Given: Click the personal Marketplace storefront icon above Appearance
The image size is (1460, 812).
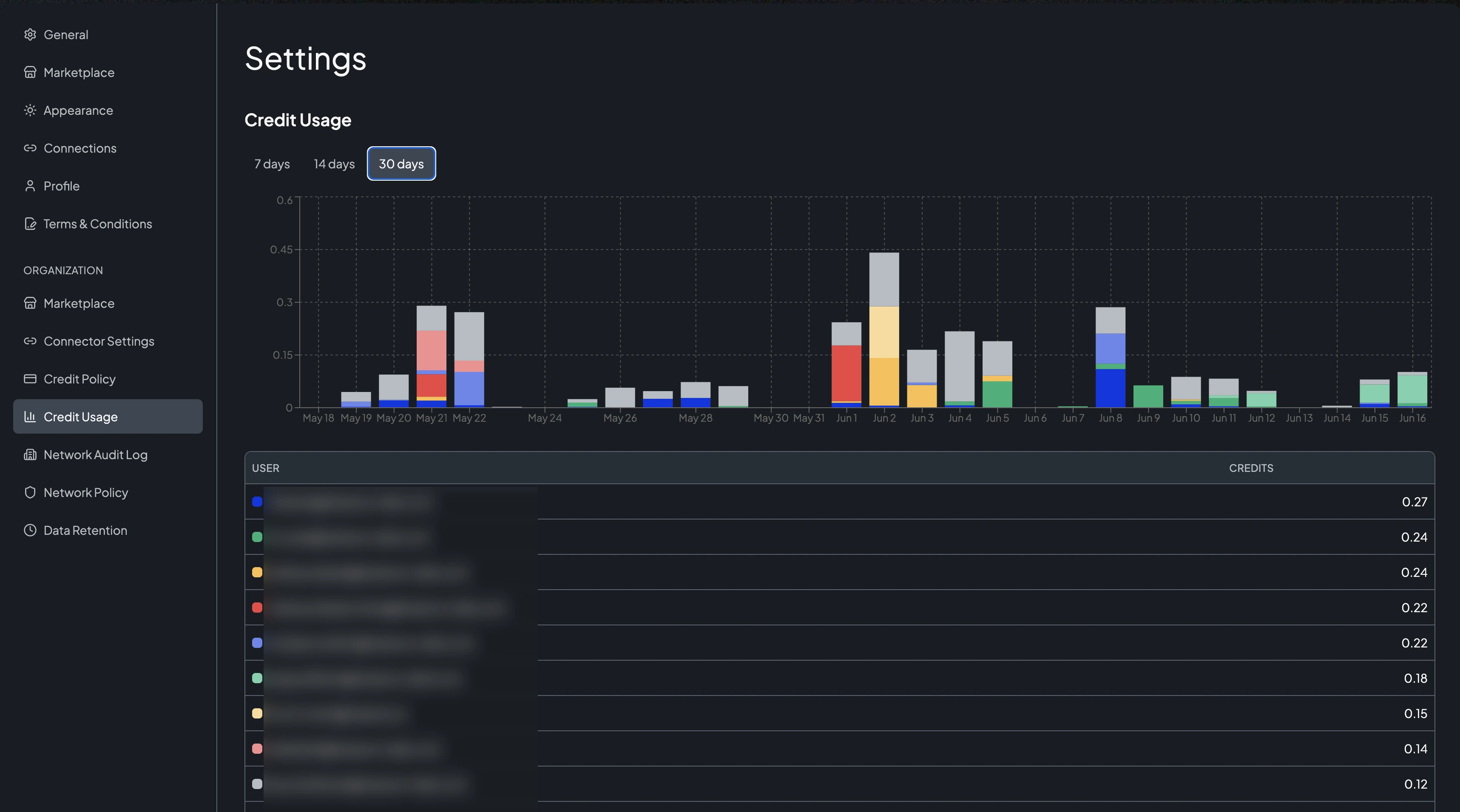Looking at the screenshot, I should (x=30, y=73).
